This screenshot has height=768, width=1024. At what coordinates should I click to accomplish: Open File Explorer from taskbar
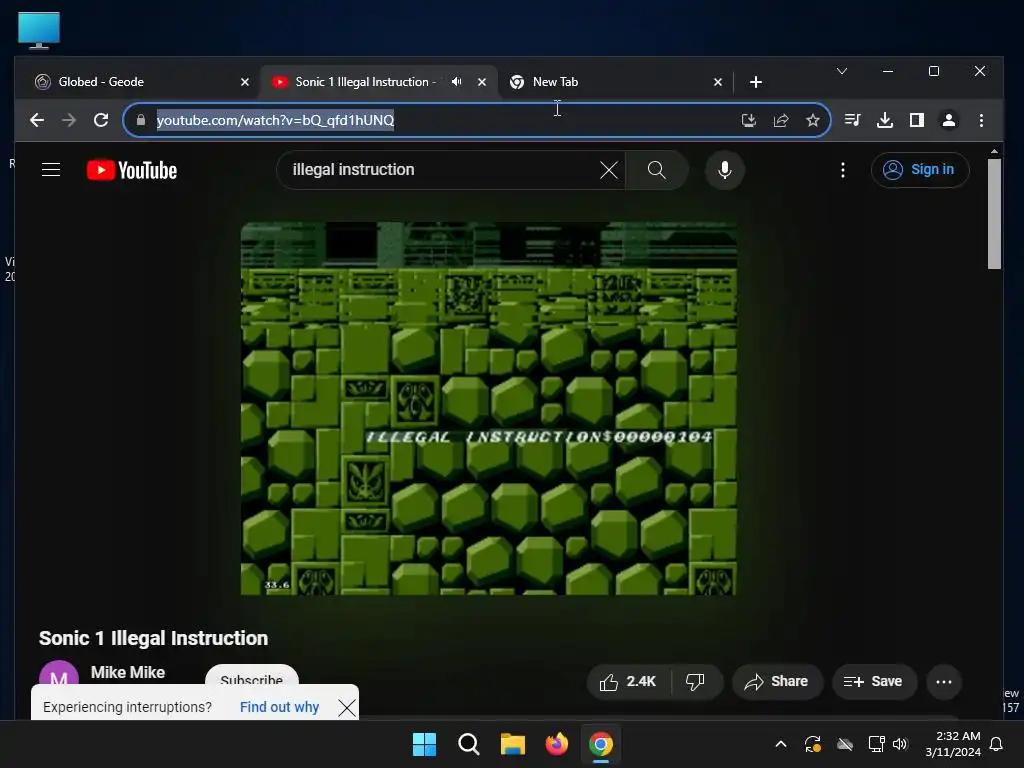click(513, 744)
